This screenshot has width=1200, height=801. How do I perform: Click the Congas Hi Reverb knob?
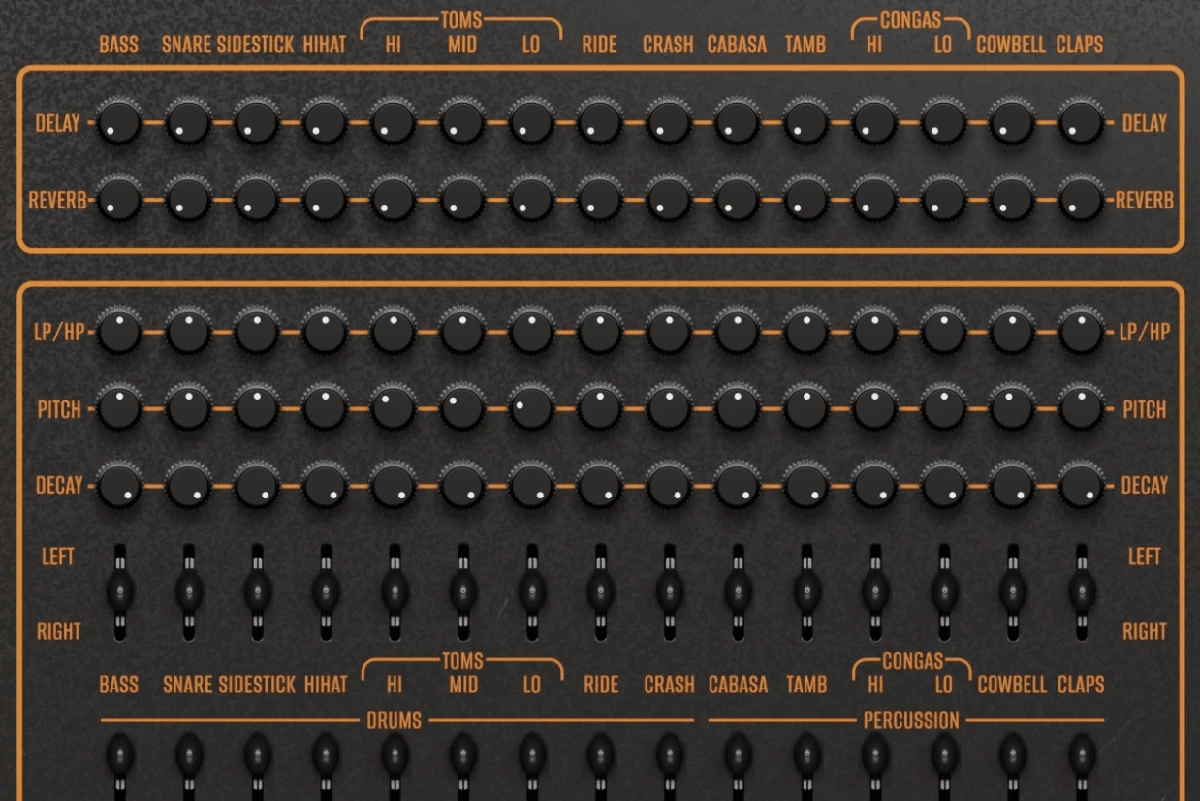click(x=874, y=200)
